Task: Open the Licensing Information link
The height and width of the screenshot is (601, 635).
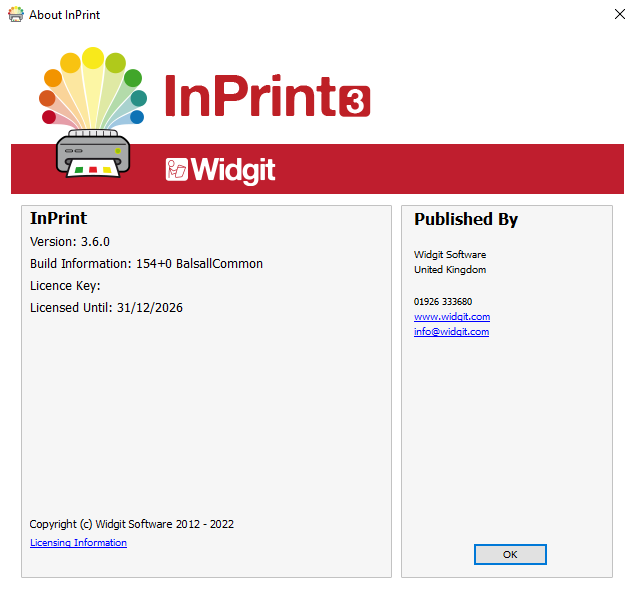Action: click(x=78, y=542)
